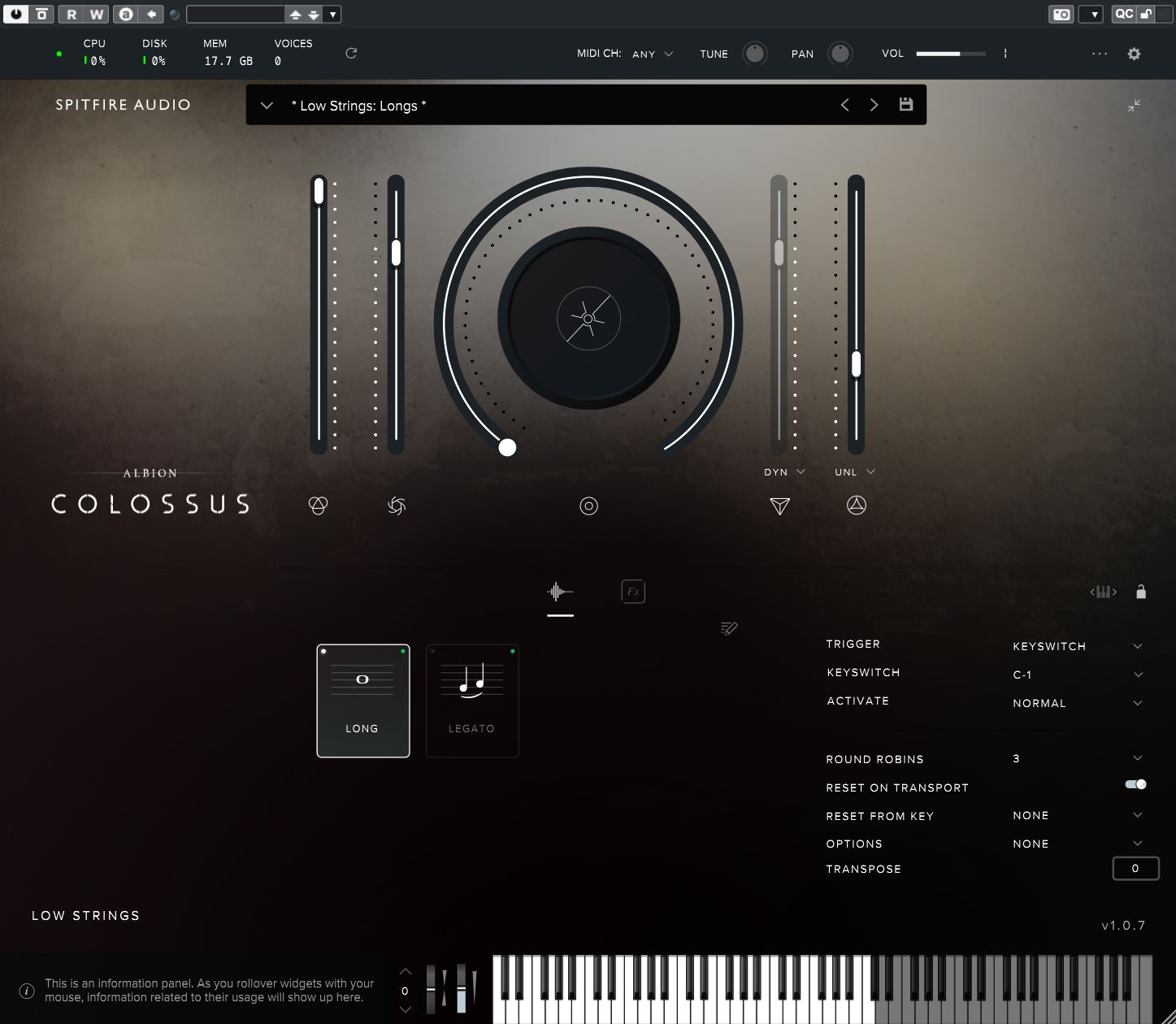Click the padlock icon above TRIGGER
Viewport: 1176px width, 1024px height.
pos(1141,592)
